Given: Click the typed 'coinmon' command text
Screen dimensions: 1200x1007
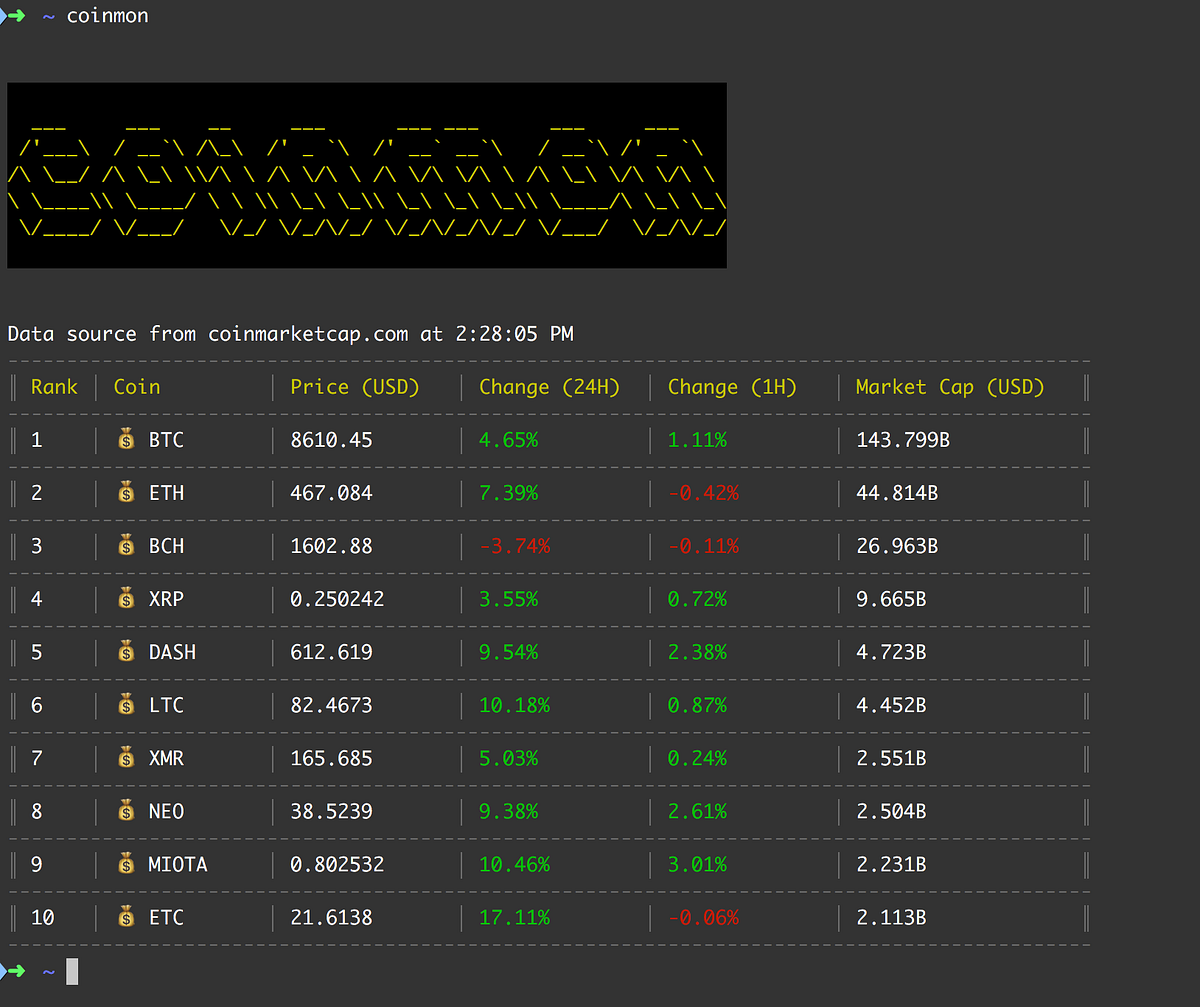Looking at the screenshot, I should [x=107, y=16].
